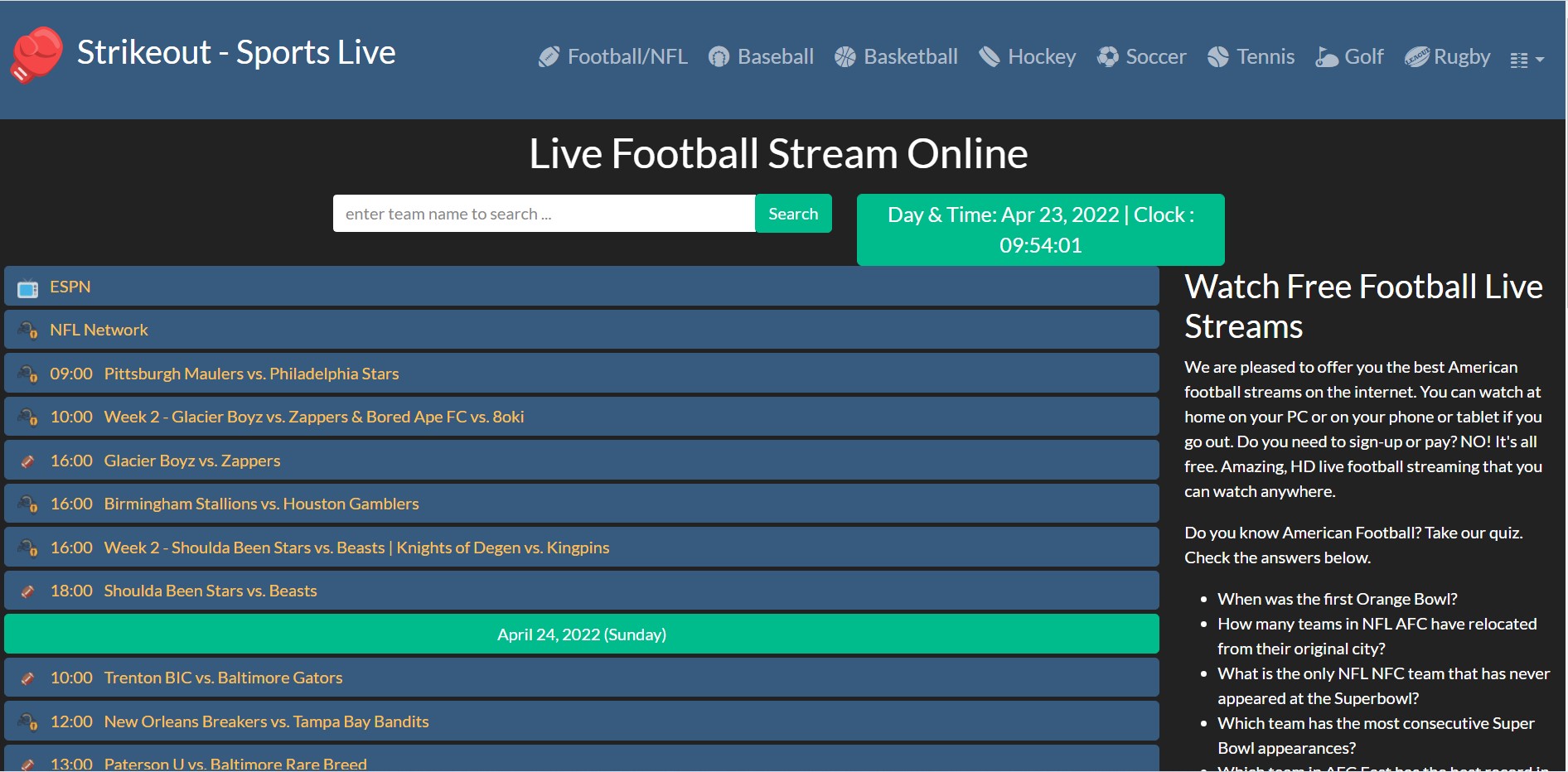Click the locked helmet icon on the Birmingham Stallions row
1568x772 pixels.
click(x=27, y=504)
